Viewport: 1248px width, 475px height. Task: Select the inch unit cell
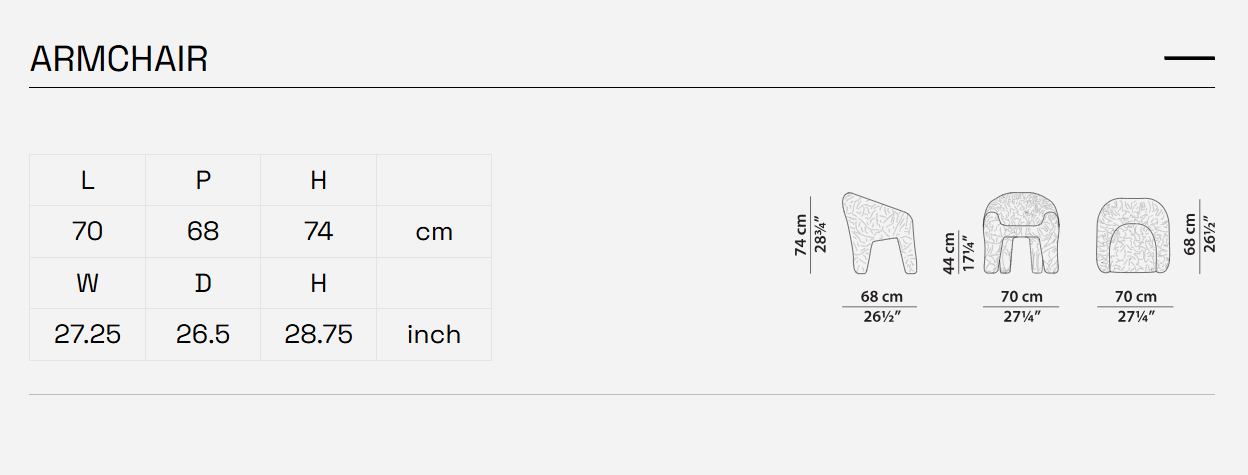pos(434,335)
